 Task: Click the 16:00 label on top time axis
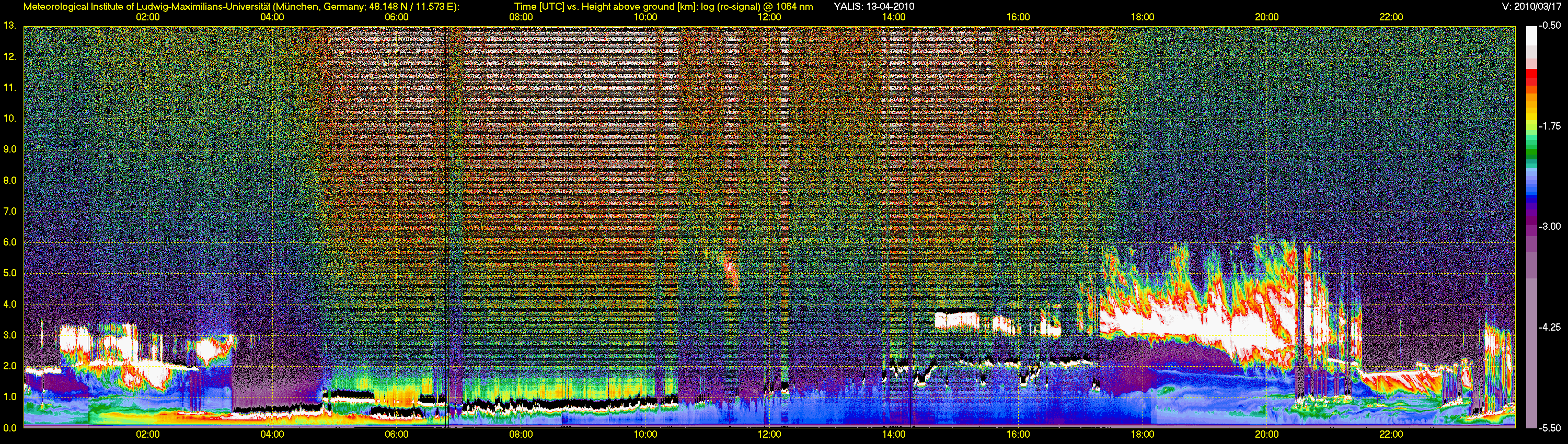(x=1018, y=17)
